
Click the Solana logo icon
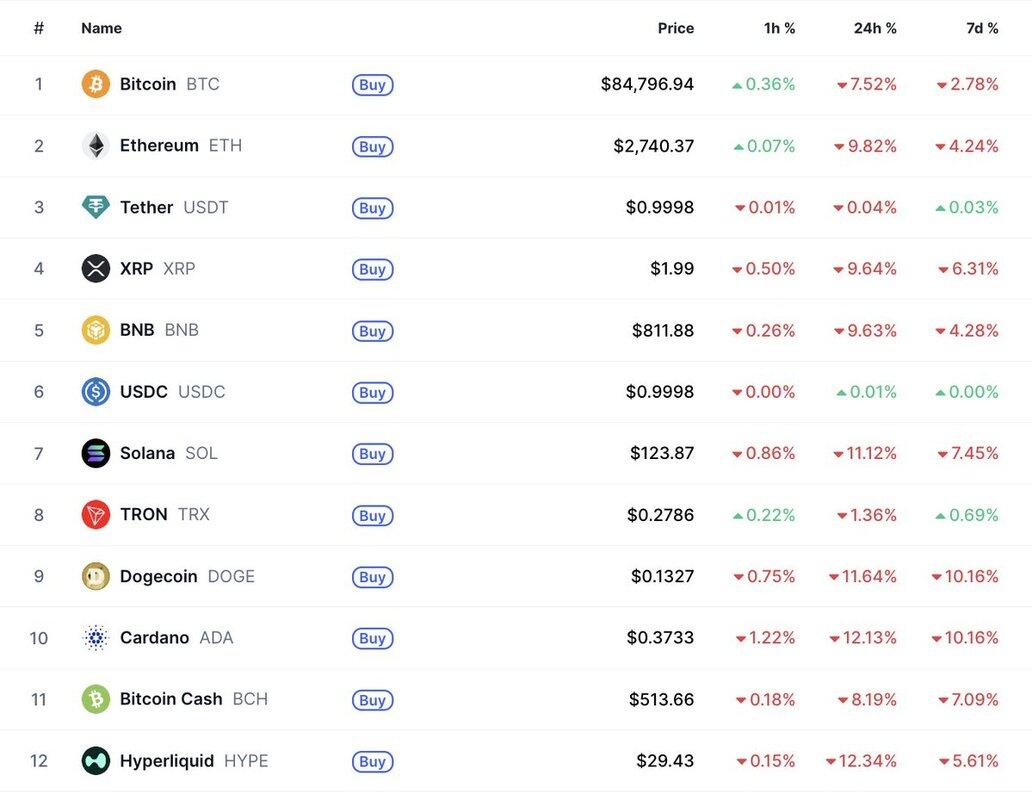[x=95, y=453]
